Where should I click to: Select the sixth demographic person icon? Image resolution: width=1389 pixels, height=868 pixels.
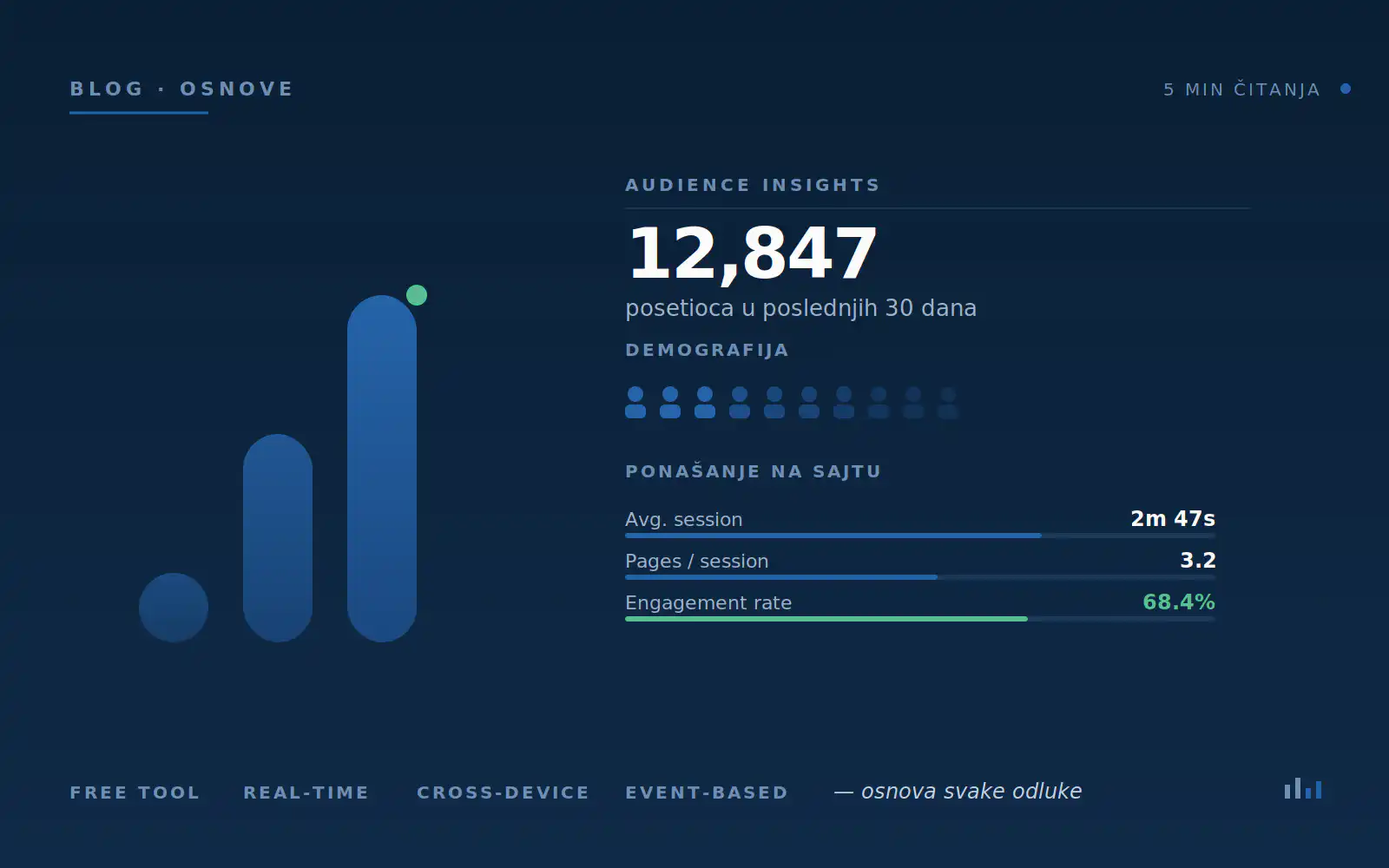(x=809, y=403)
